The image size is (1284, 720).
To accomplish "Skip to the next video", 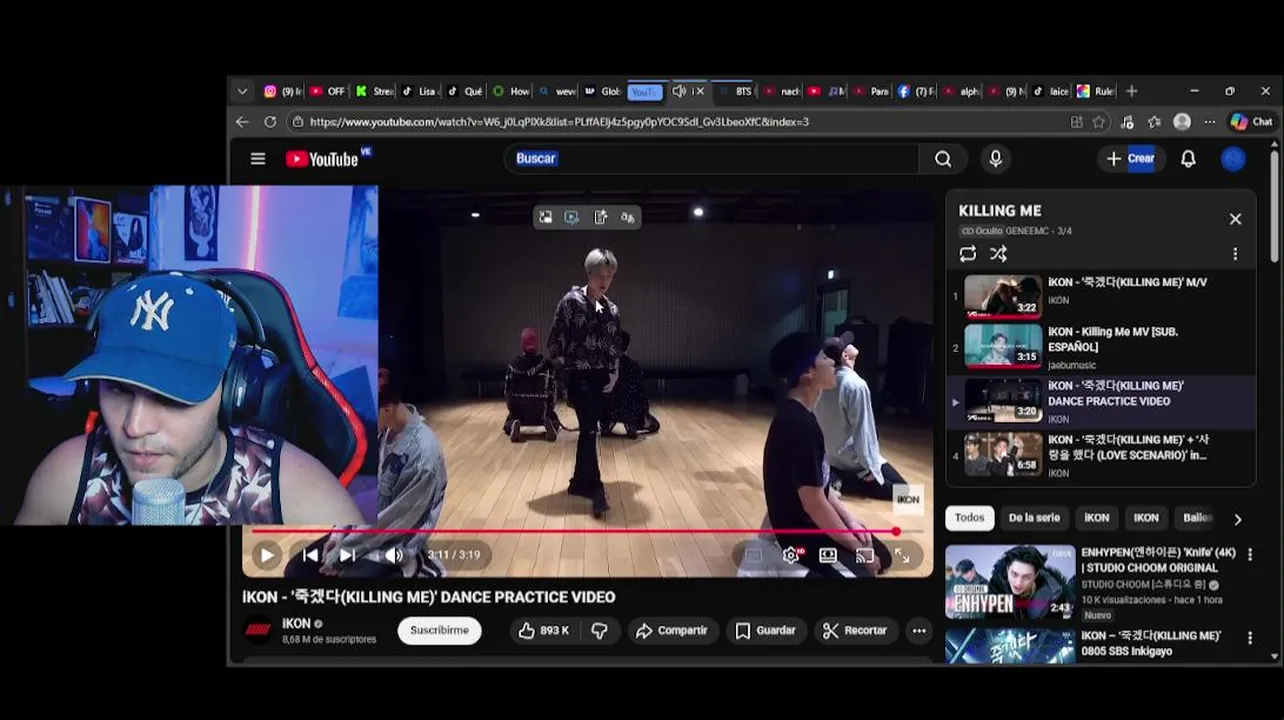I will (x=347, y=555).
